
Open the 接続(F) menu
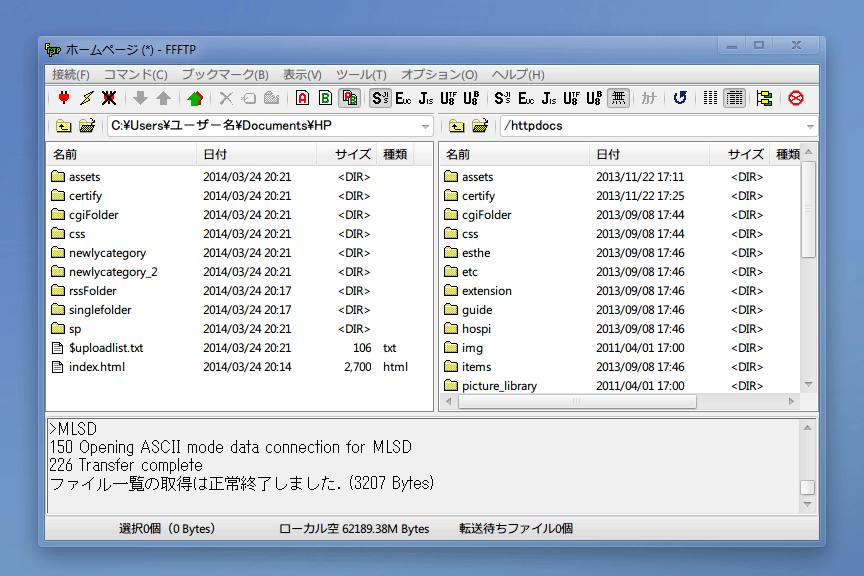(x=70, y=75)
